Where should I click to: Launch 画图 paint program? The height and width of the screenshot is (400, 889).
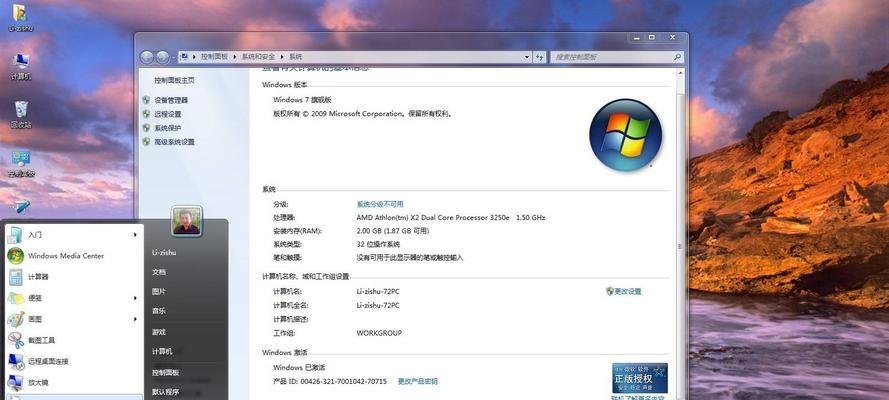[74, 319]
